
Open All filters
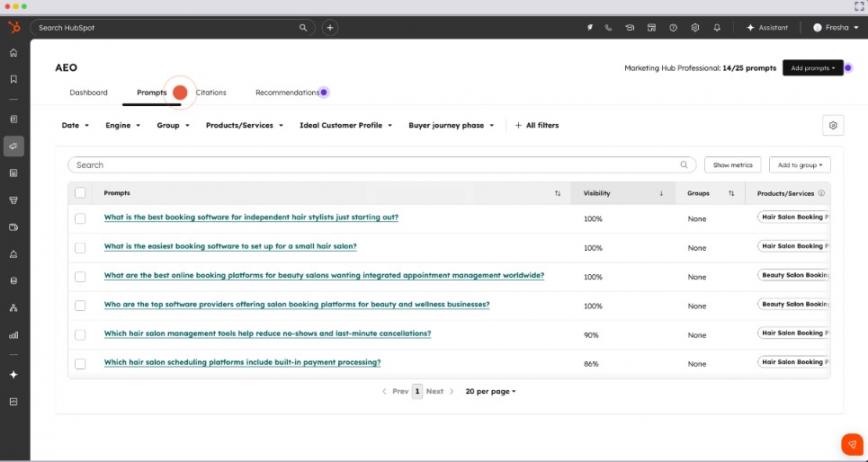point(537,126)
